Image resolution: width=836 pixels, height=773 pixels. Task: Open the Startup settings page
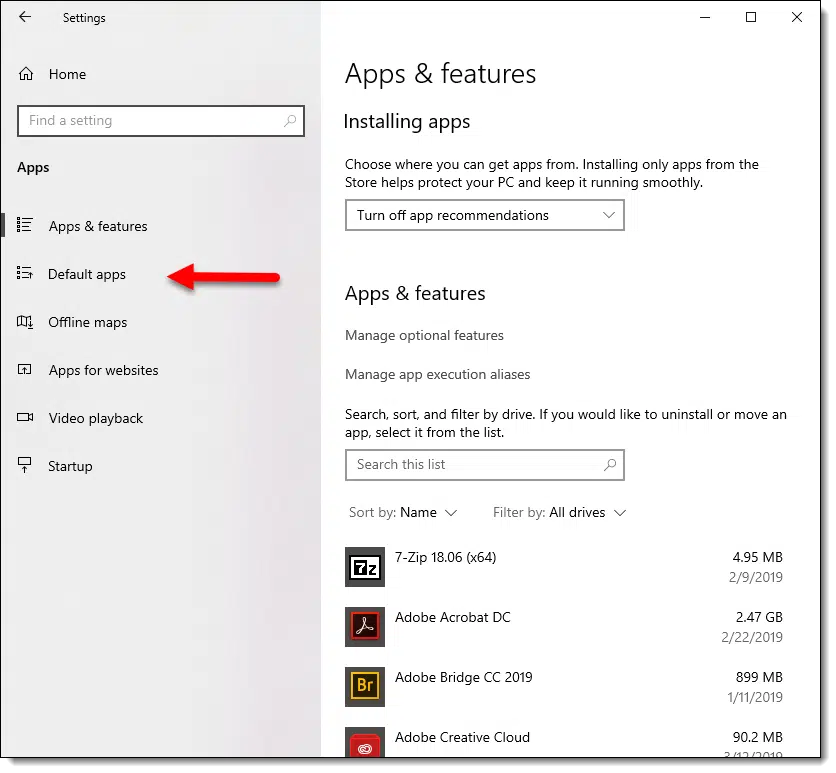point(70,466)
